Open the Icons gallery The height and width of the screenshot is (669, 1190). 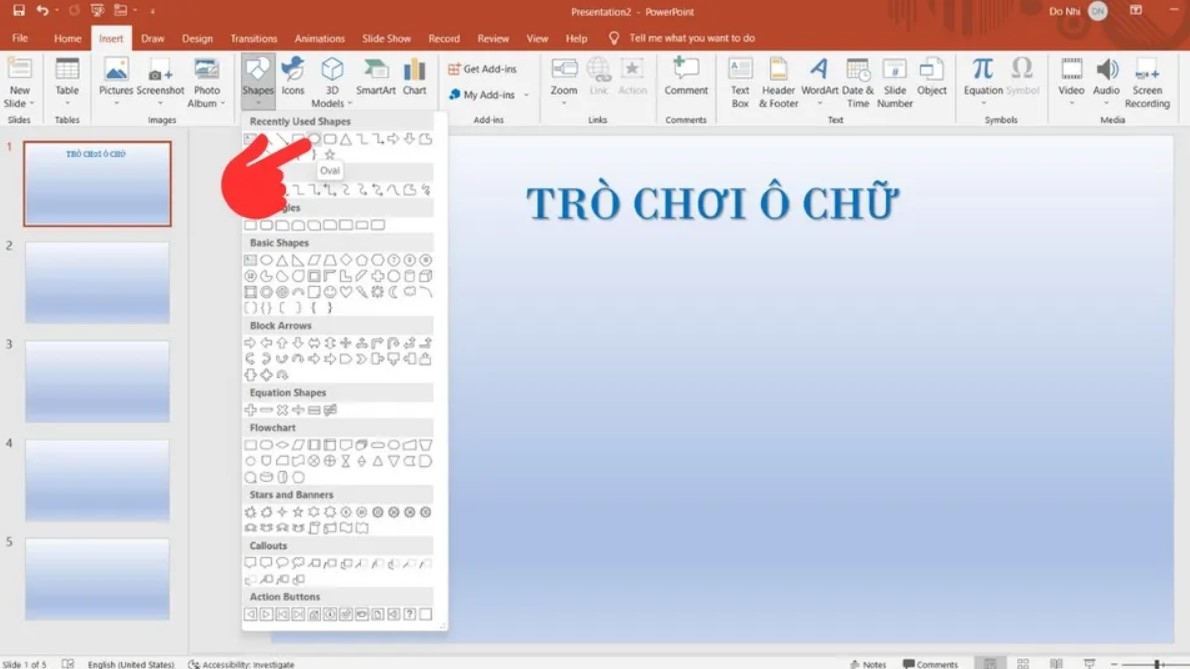[x=293, y=77]
